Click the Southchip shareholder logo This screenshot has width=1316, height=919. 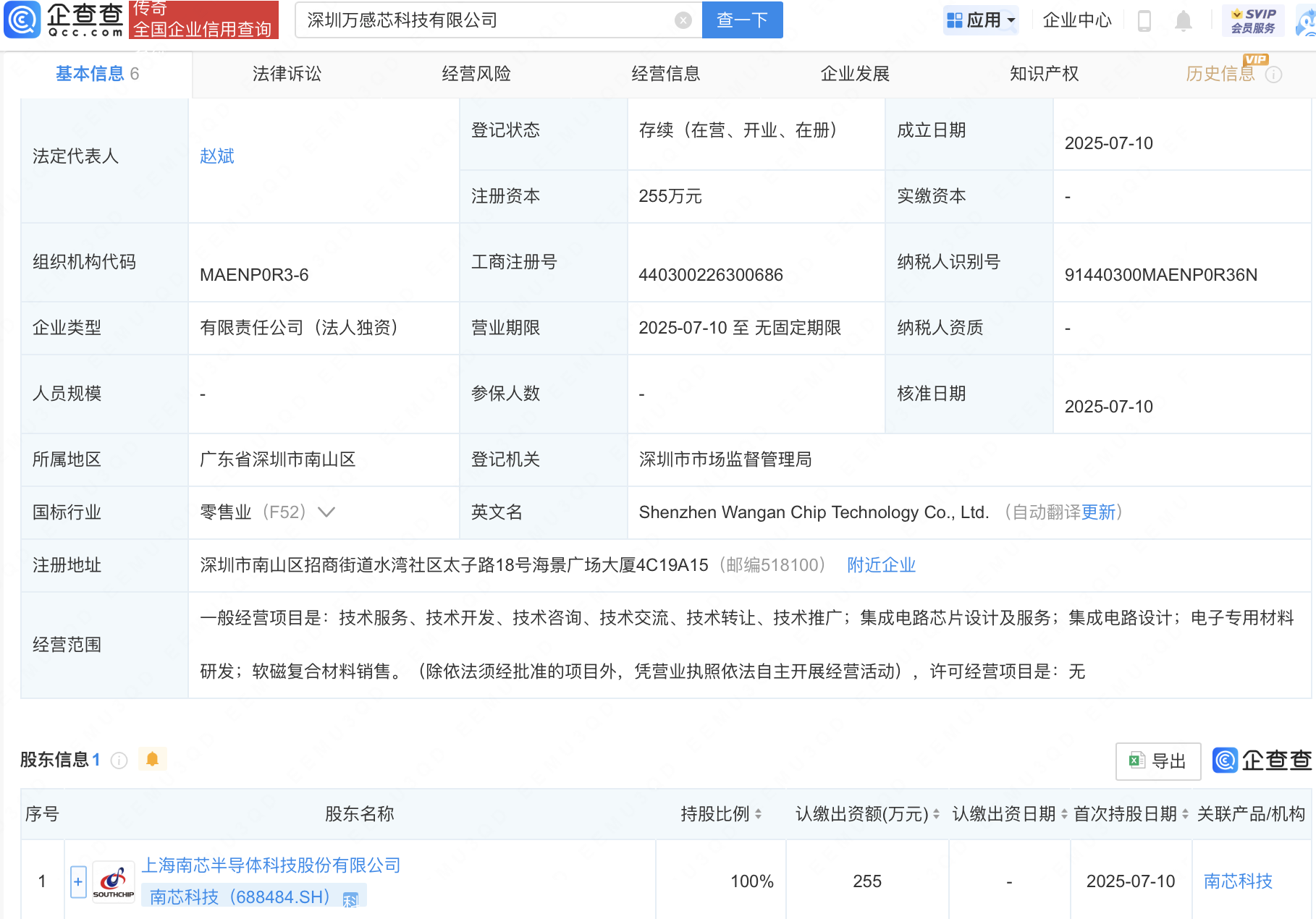(x=114, y=881)
